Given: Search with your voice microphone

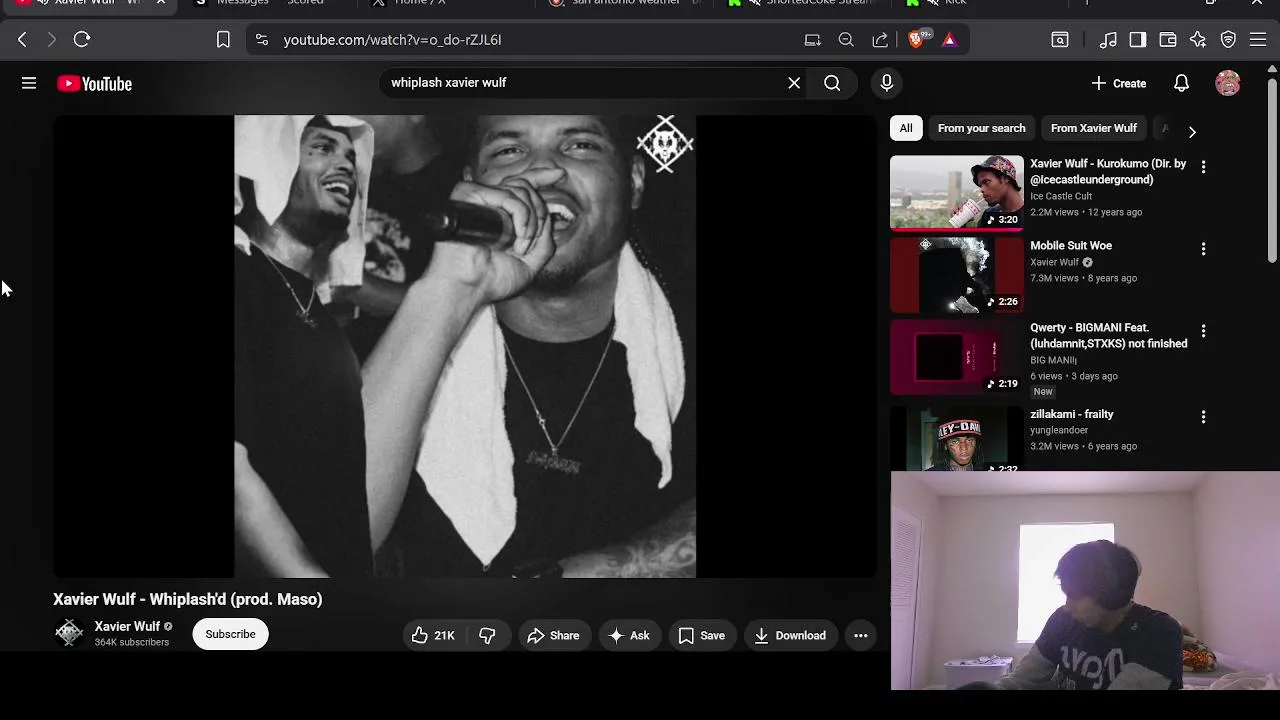Looking at the screenshot, I should coord(886,83).
